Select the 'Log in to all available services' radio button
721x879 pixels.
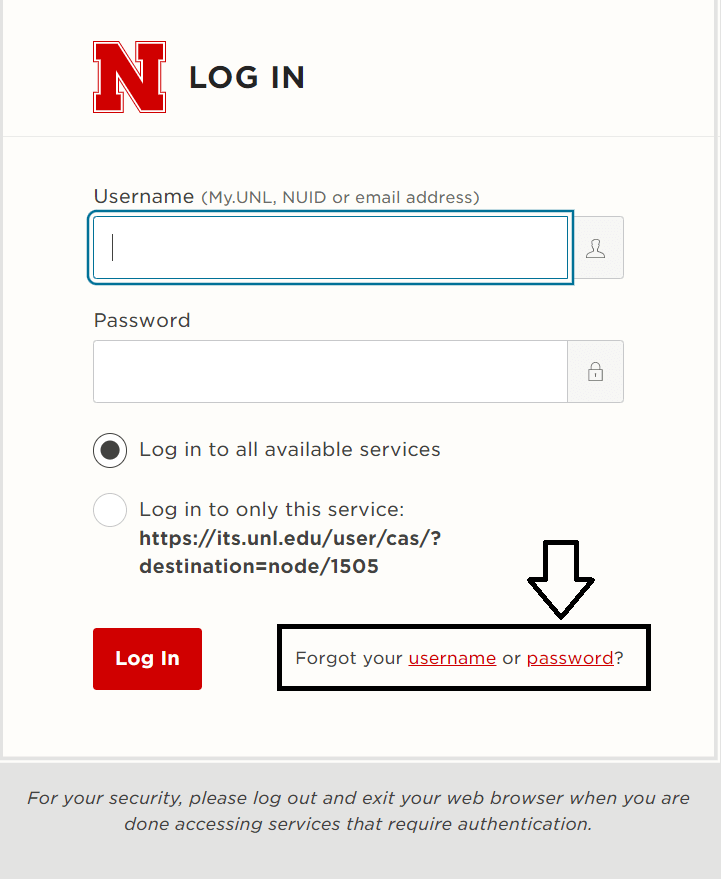(110, 450)
